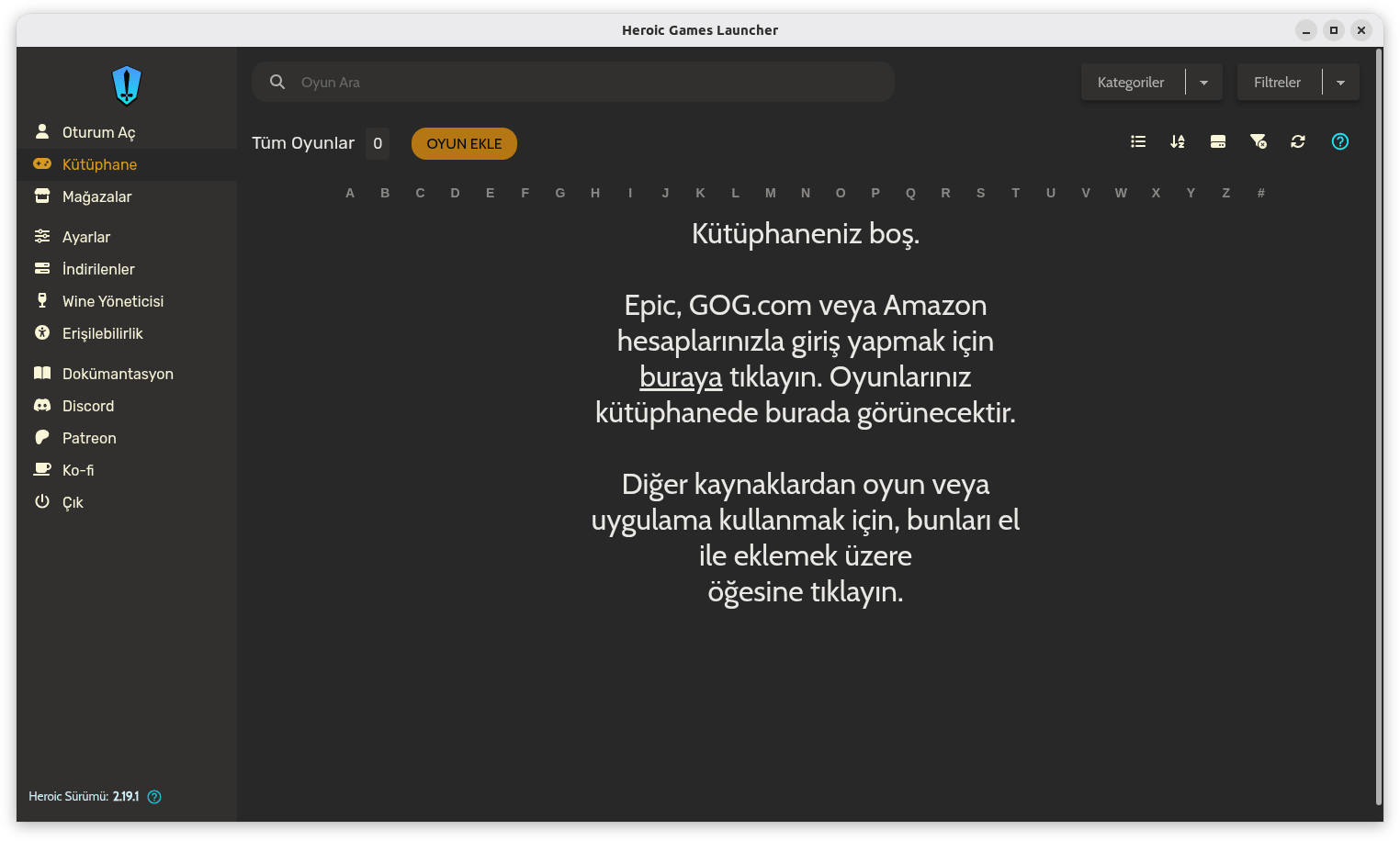Open the Discord link in sidebar
Image resolution: width=1400 pixels, height=841 pixels.
coord(87,406)
